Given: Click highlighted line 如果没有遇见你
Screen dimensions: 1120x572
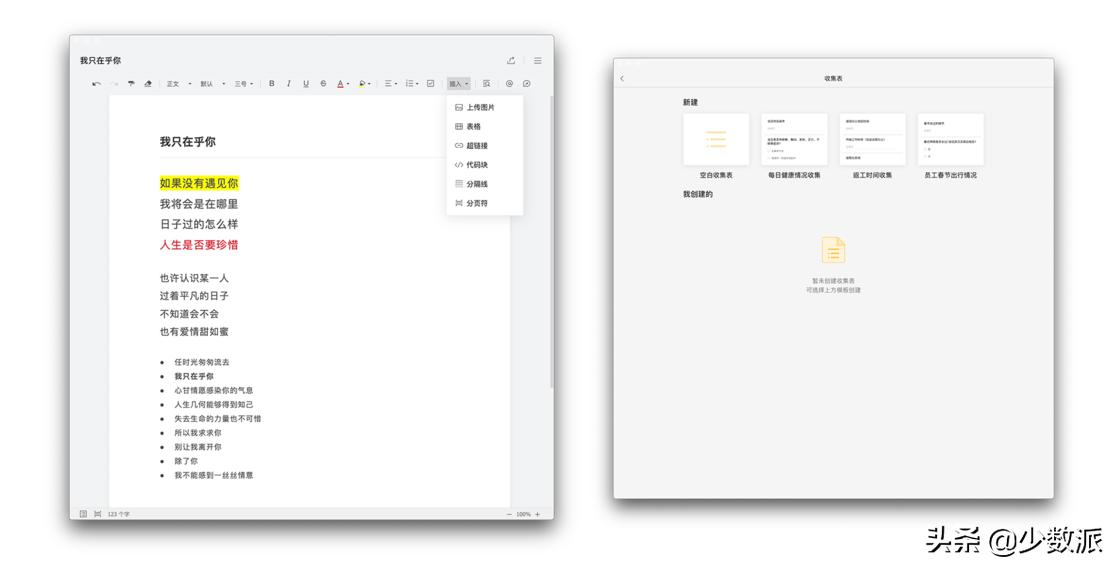Looking at the screenshot, I should [x=199, y=184].
